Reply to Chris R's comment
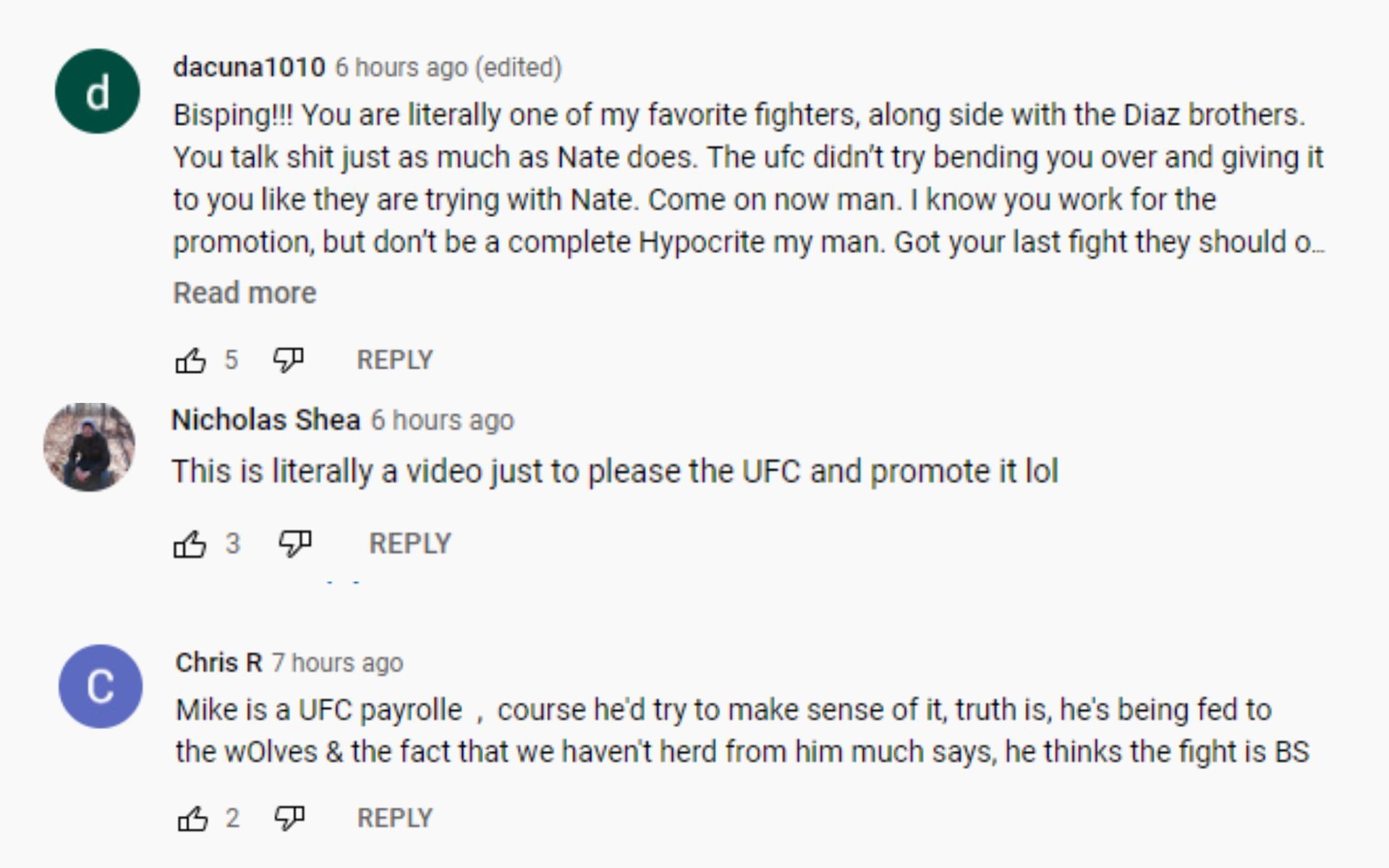This screenshot has height=868, width=1389. pyautogui.click(x=394, y=818)
